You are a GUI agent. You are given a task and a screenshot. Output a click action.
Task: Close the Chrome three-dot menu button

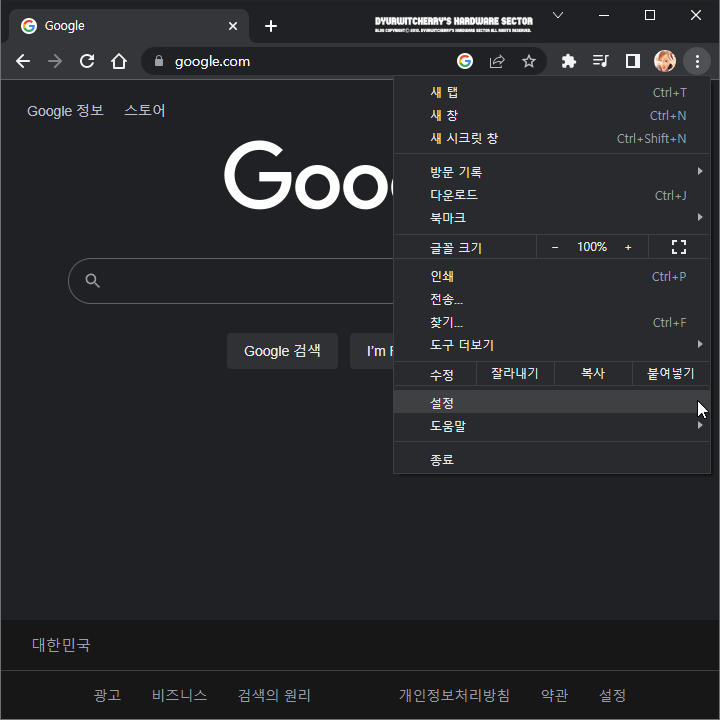pos(697,61)
